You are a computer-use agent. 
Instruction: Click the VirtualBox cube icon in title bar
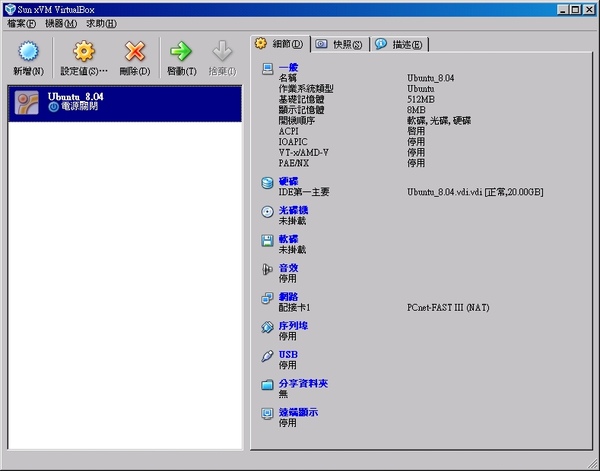point(10,9)
